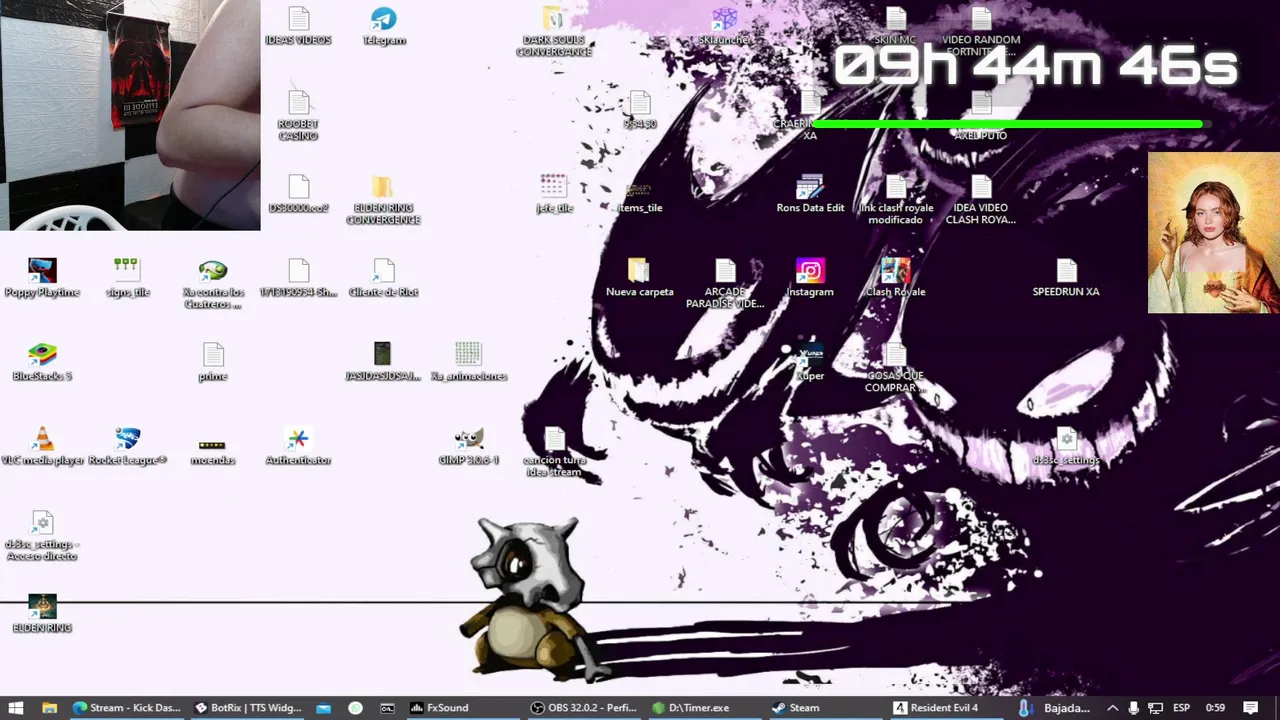This screenshot has height=720, width=1280.
Task: Open the Xa_animaciones file
Action: point(469,362)
